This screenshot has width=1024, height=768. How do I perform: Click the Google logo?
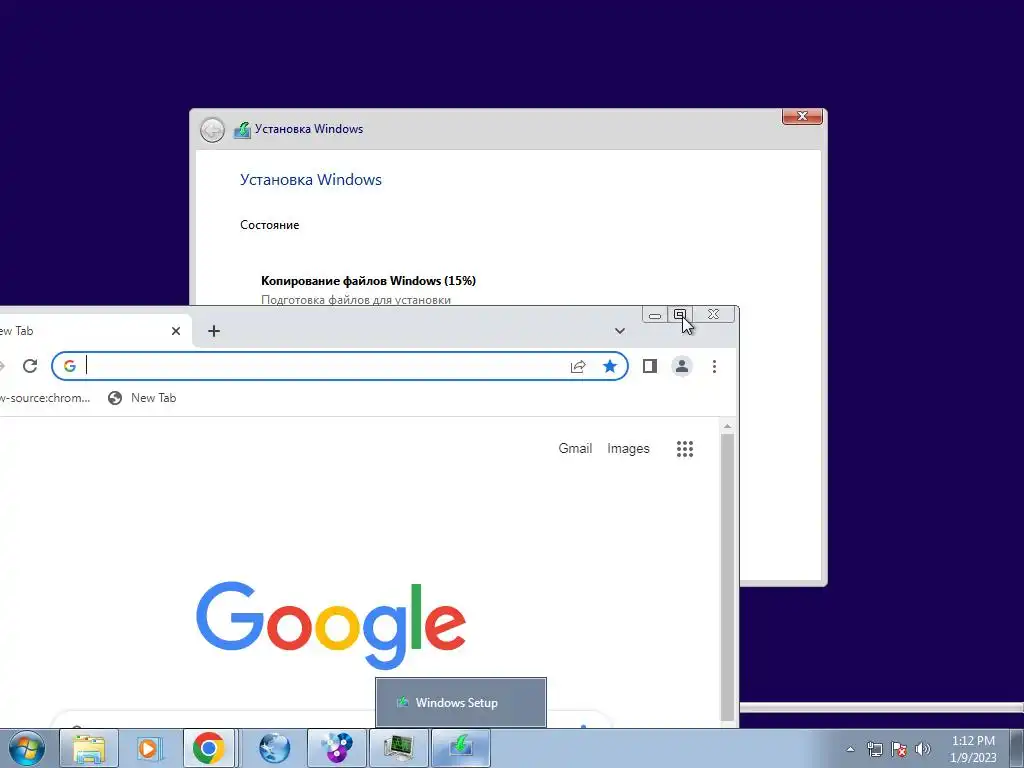point(331,624)
